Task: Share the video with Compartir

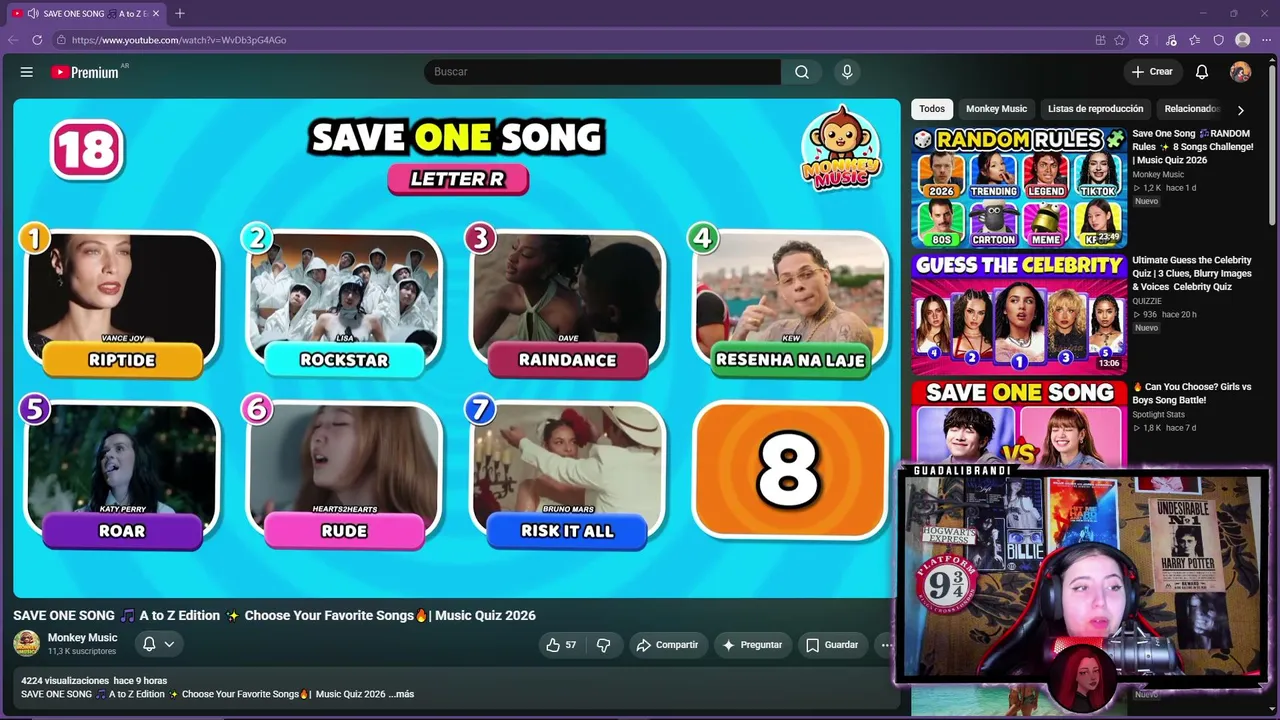Action: pos(667,645)
